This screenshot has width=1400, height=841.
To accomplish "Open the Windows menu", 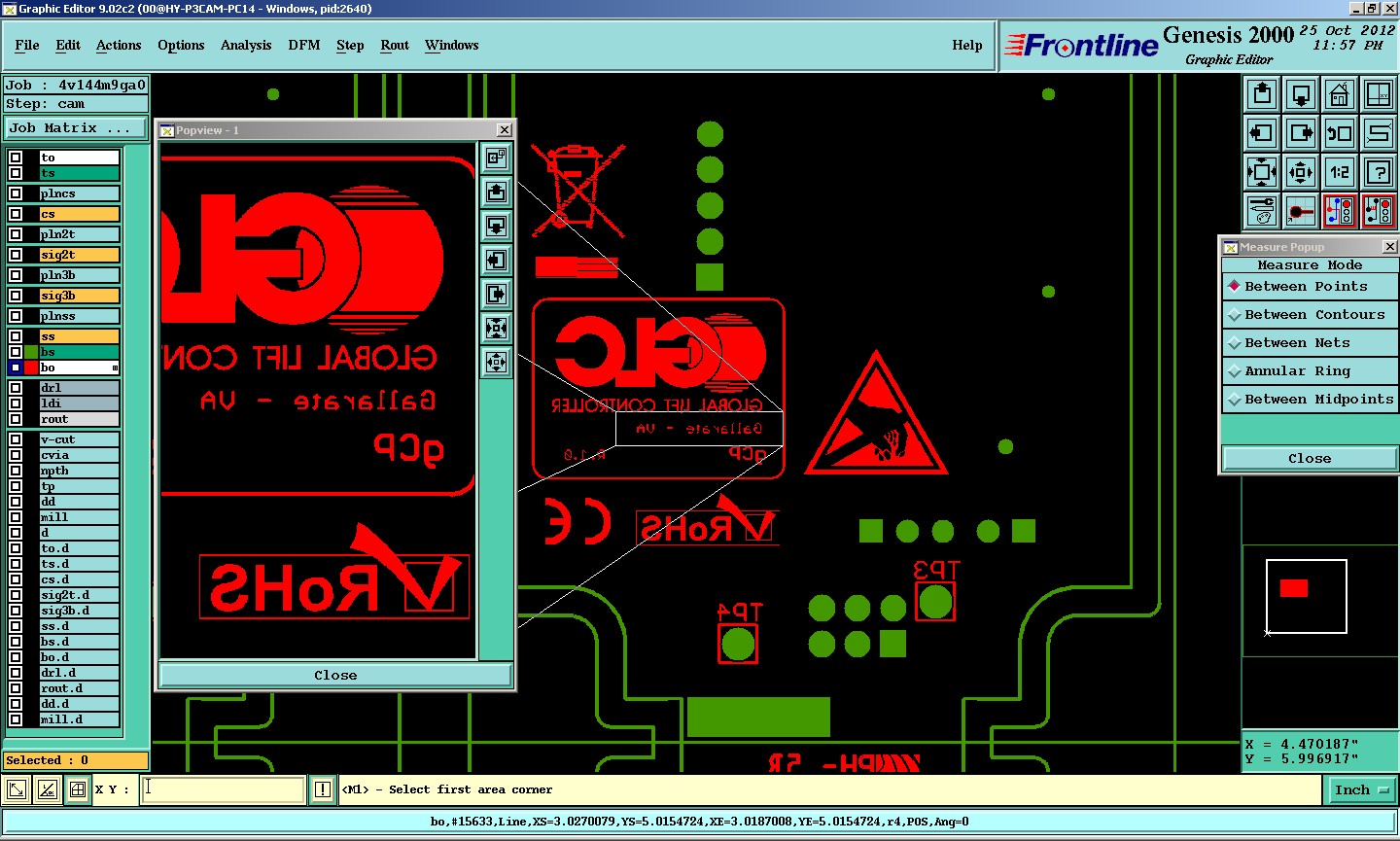I will (x=452, y=45).
